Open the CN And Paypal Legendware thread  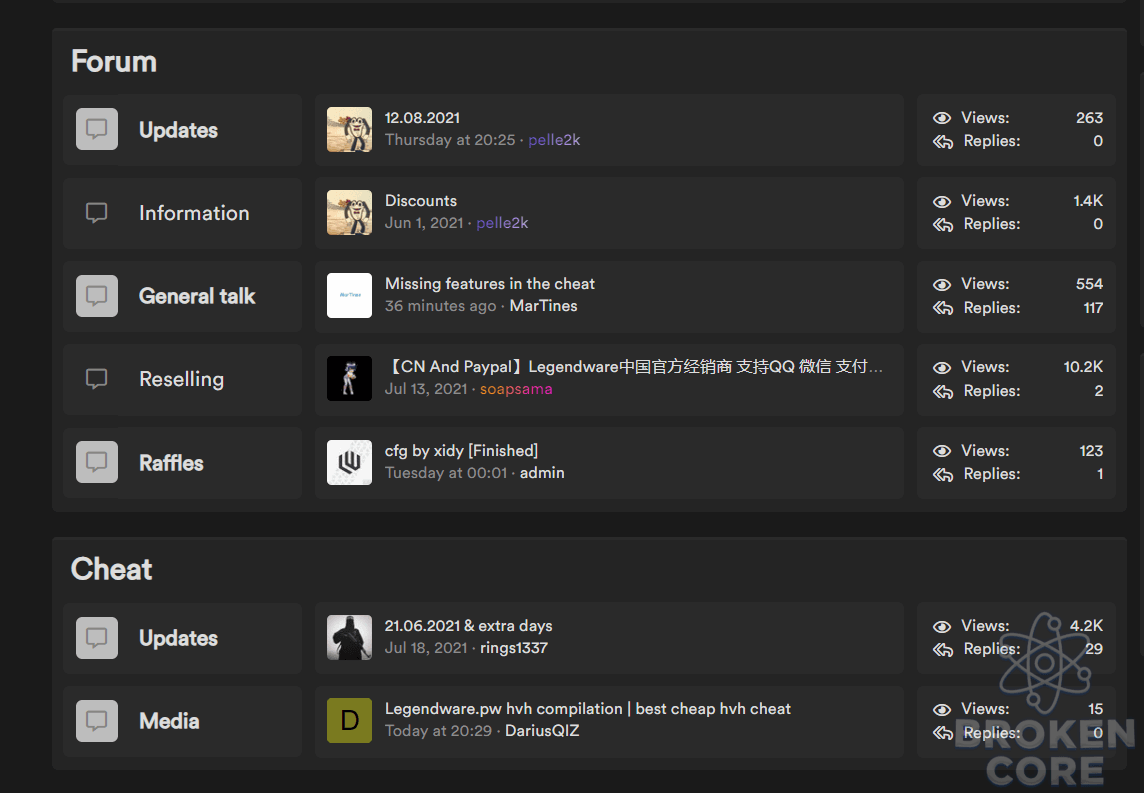634,367
